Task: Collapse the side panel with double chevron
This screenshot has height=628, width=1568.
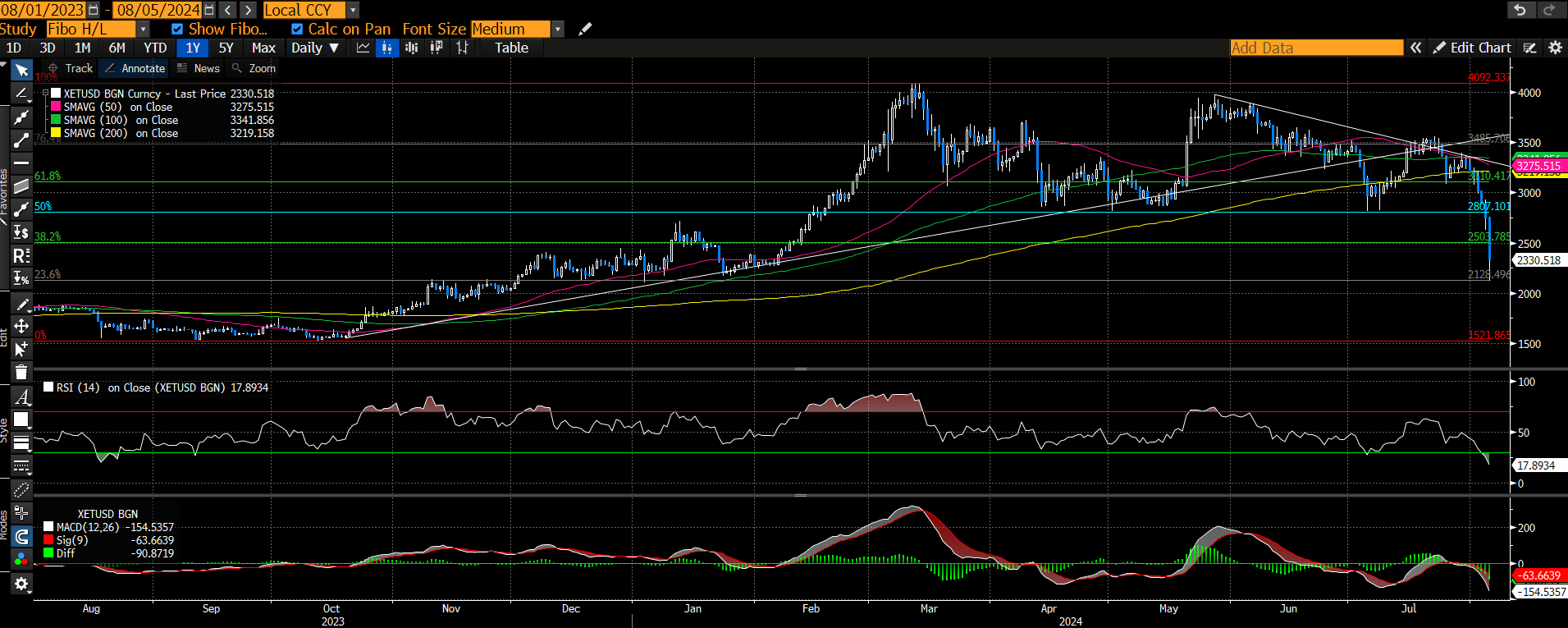Action: coord(1415,48)
